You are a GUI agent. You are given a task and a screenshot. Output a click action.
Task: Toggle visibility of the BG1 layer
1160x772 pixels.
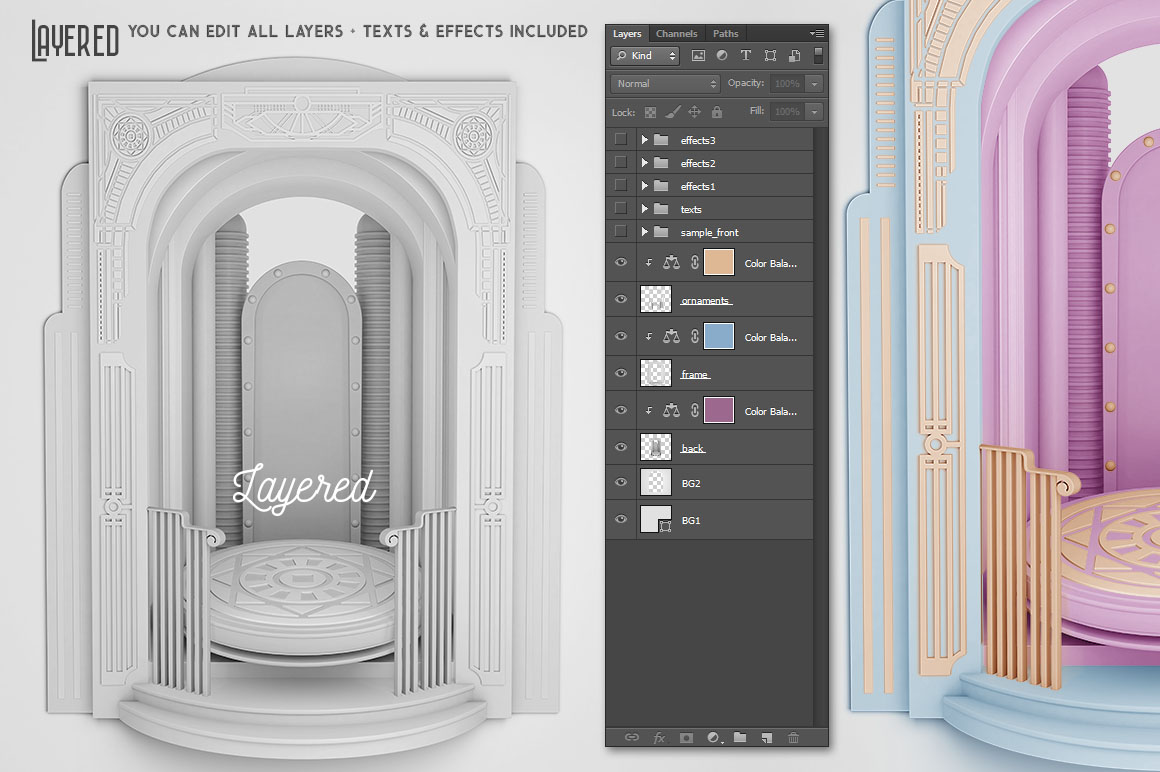point(621,519)
